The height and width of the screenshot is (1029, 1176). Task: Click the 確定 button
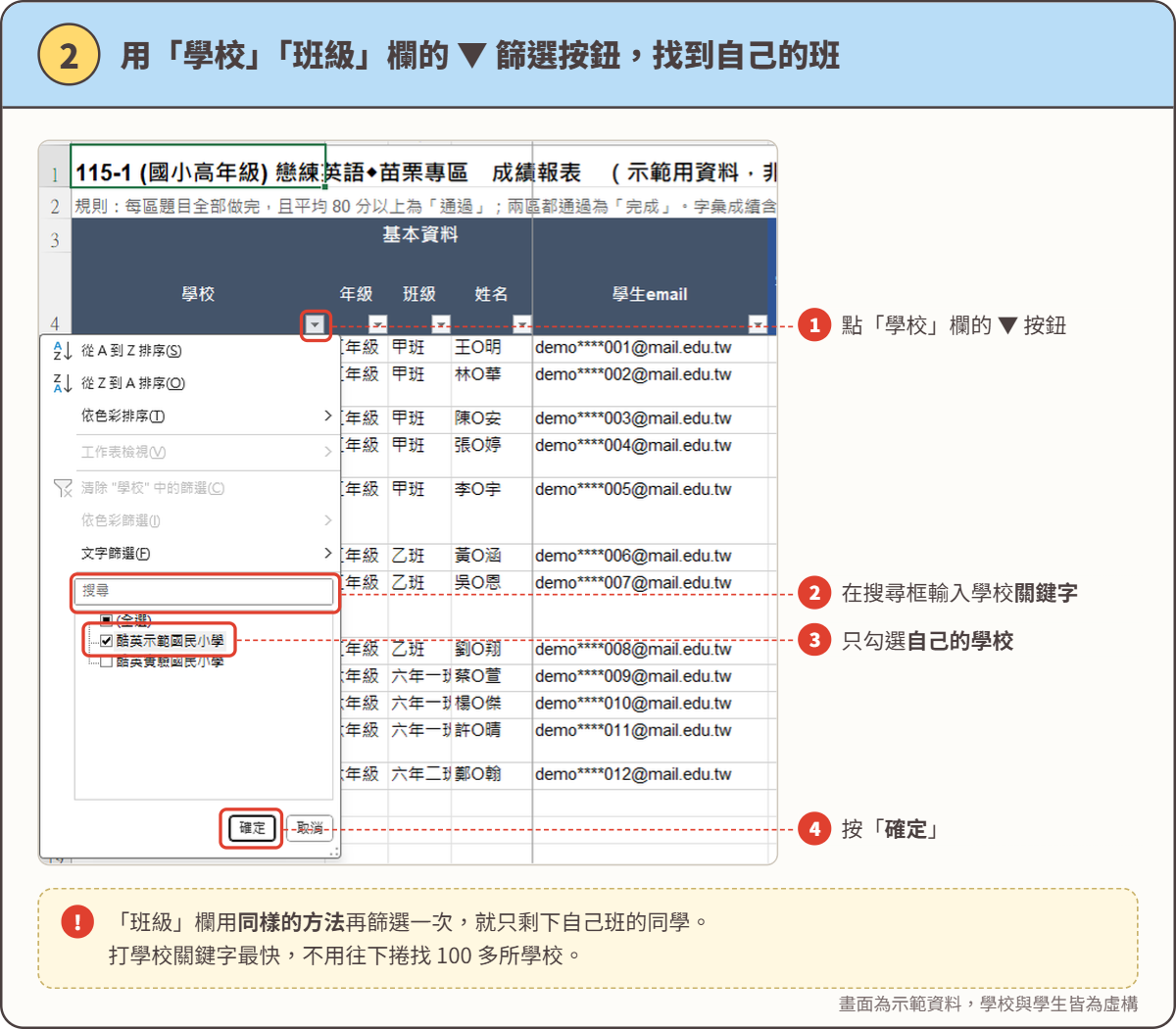click(252, 828)
